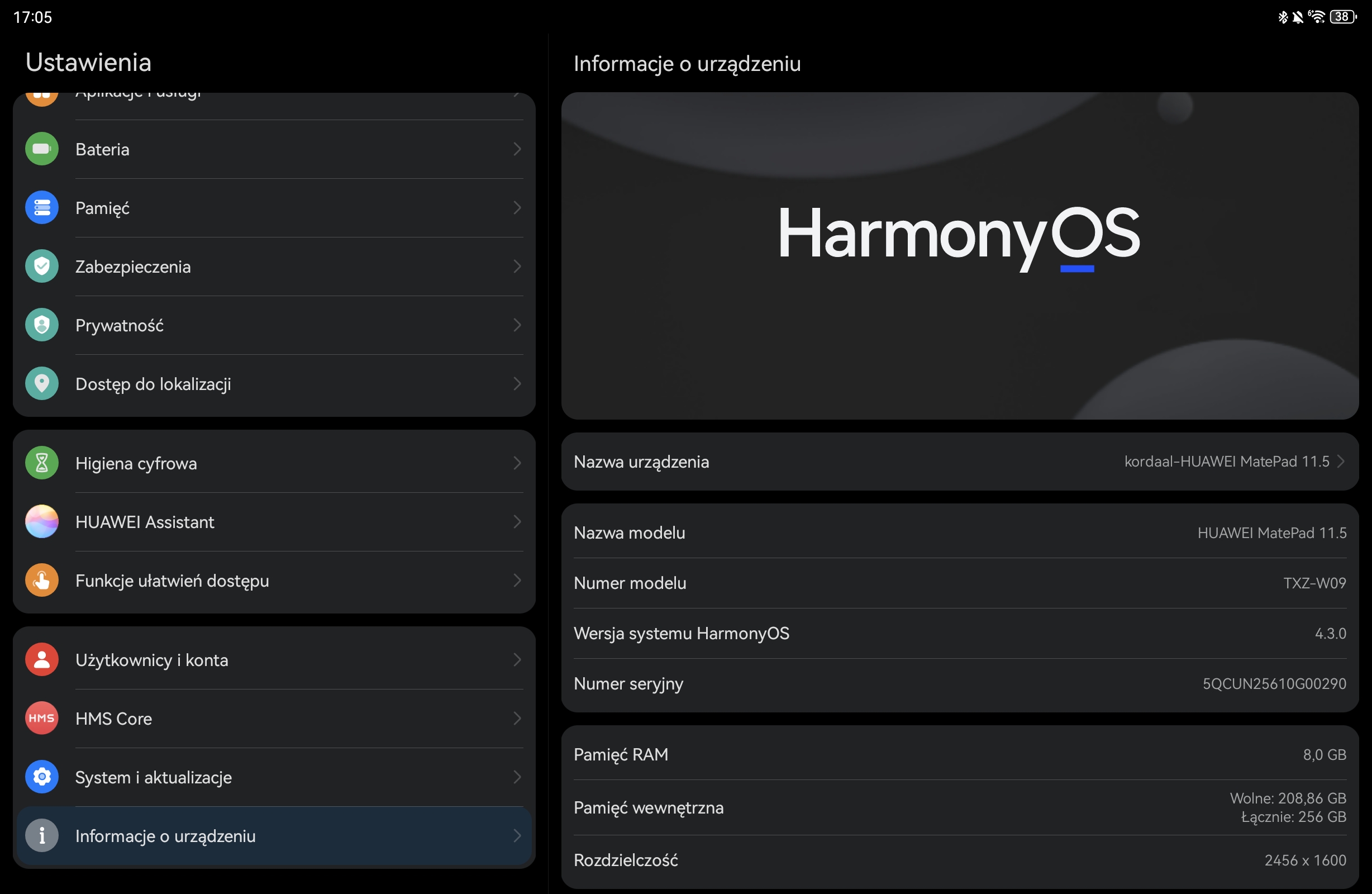Tap Rozdzielczość 2456 x 1600 row

(960, 860)
